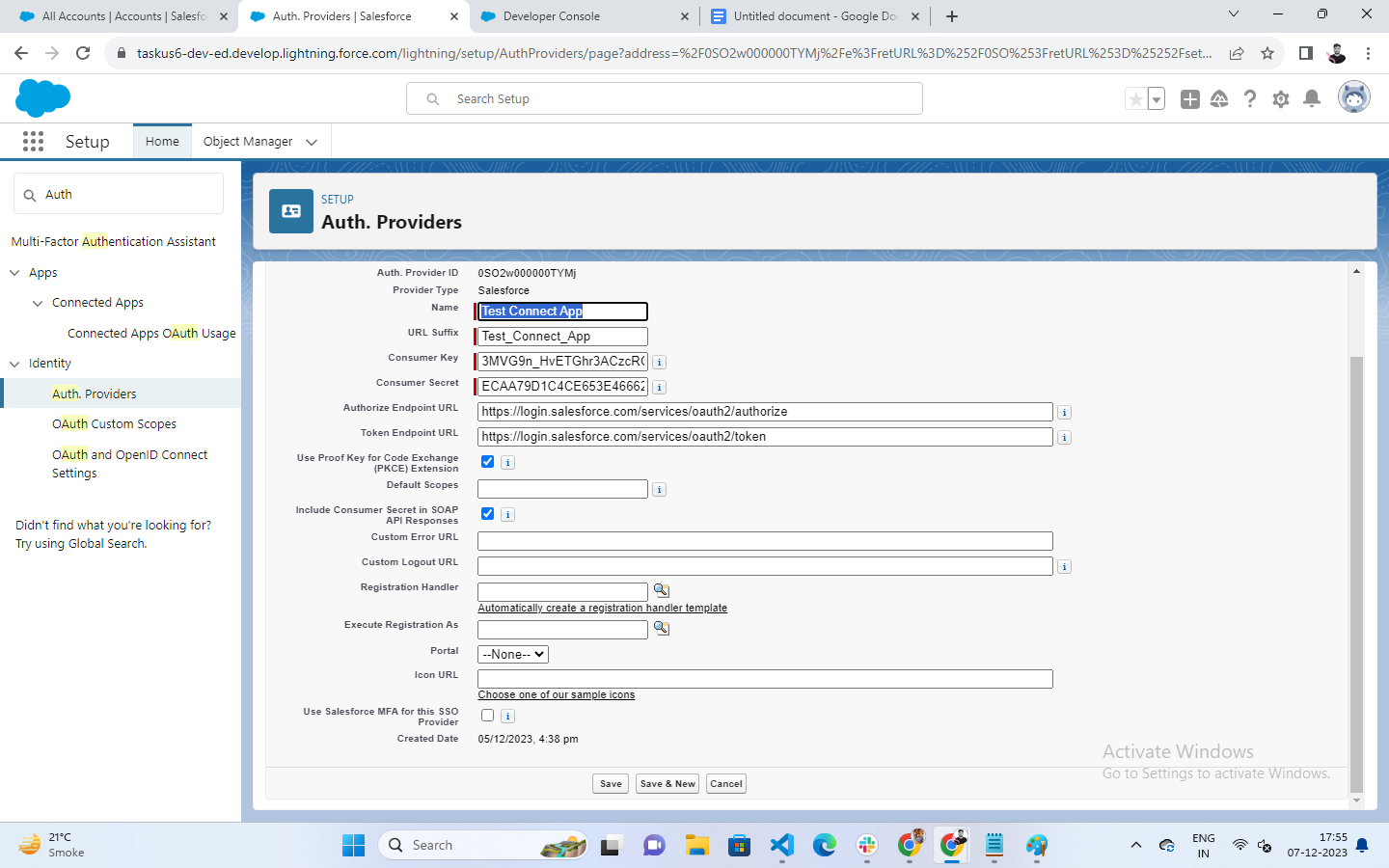Click the Search Setup field
This screenshot has height=868, width=1389.
pos(665,98)
